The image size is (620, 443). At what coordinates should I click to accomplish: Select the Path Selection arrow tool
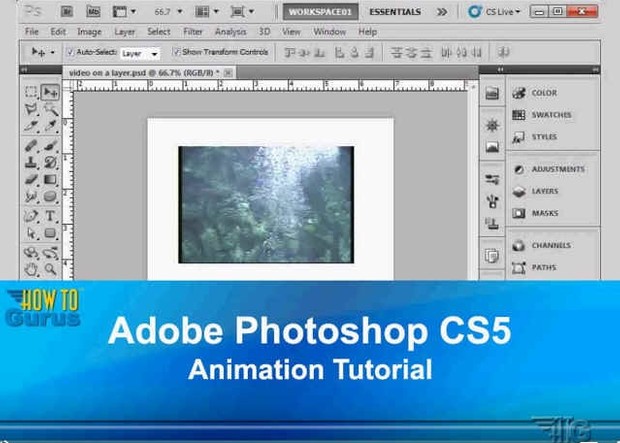coord(31,233)
